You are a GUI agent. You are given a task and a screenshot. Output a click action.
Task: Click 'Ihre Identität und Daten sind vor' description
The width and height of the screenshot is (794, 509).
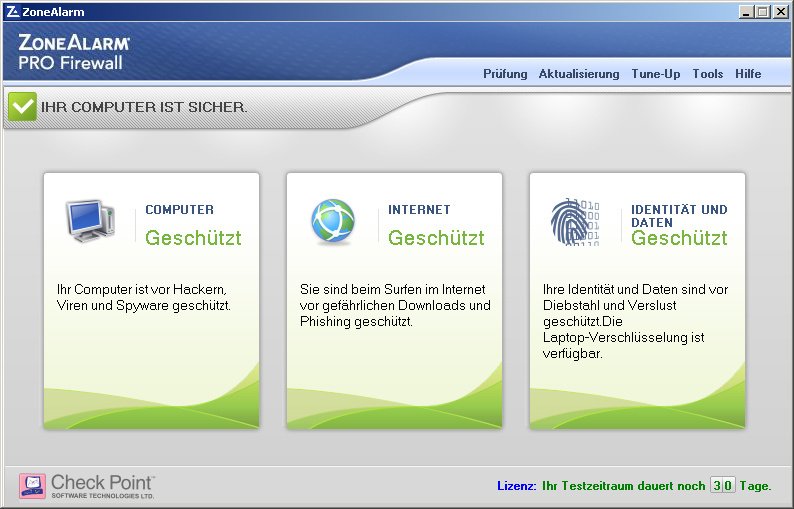coord(635,321)
